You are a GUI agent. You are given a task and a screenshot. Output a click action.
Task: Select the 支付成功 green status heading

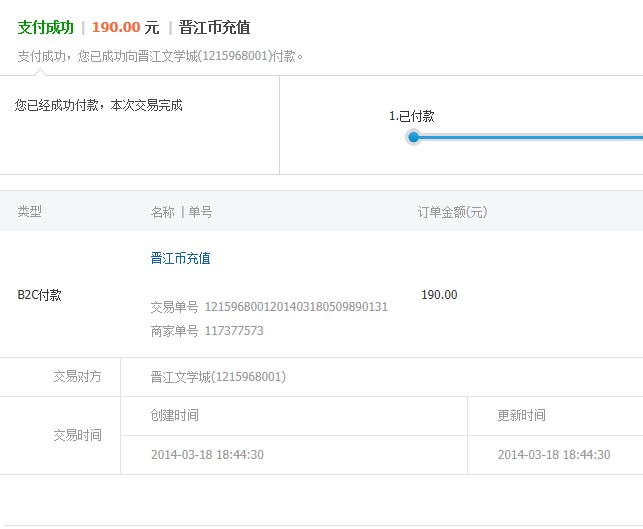[46, 27]
